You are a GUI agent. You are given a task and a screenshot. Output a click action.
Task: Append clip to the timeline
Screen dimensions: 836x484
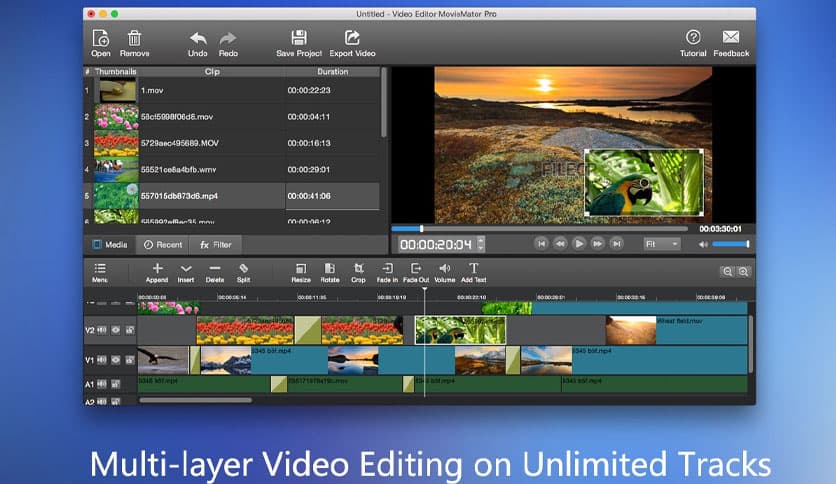click(x=157, y=272)
